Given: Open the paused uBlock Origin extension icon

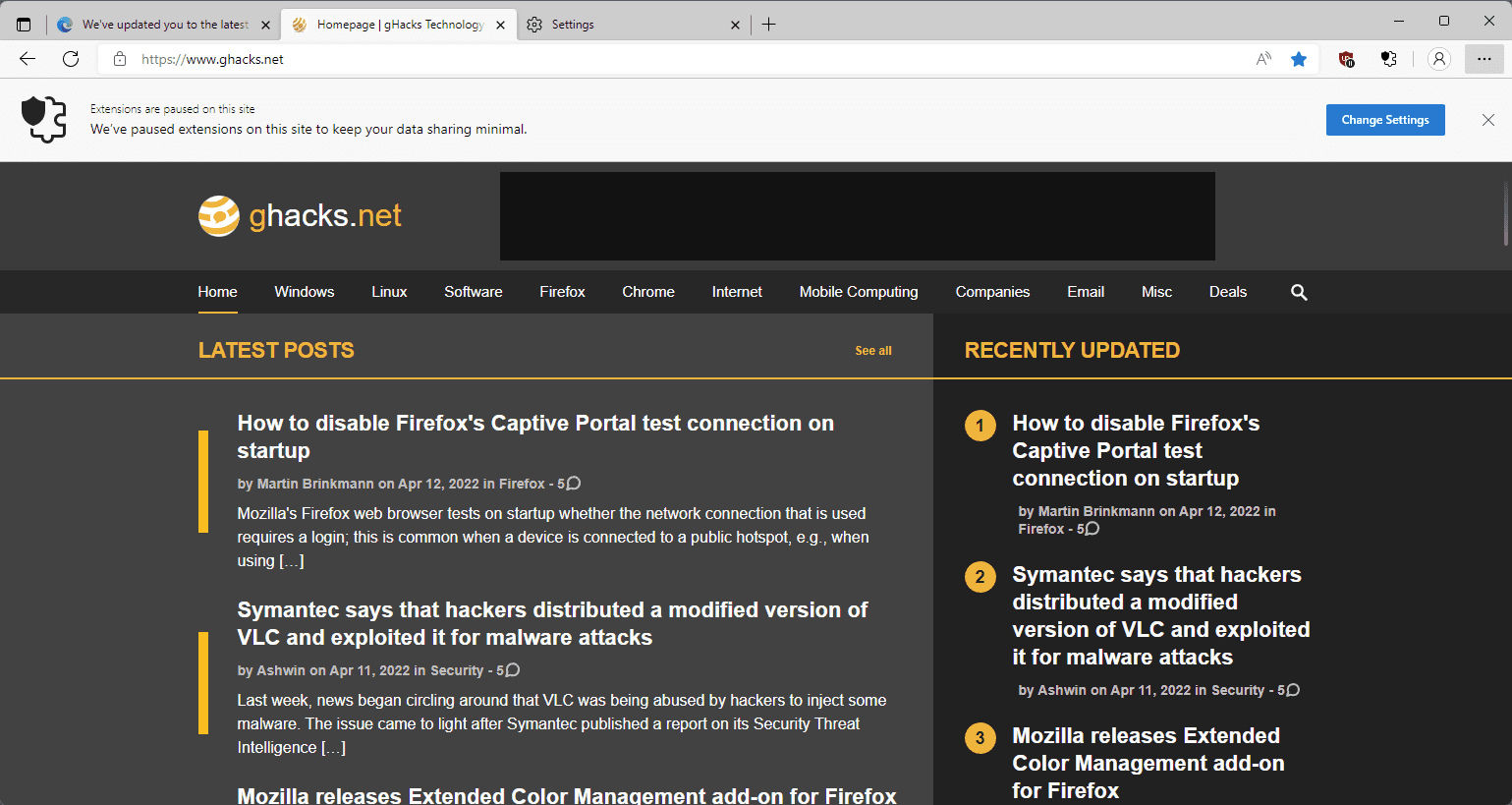Looking at the screenshot, I should pos(1347,59).
